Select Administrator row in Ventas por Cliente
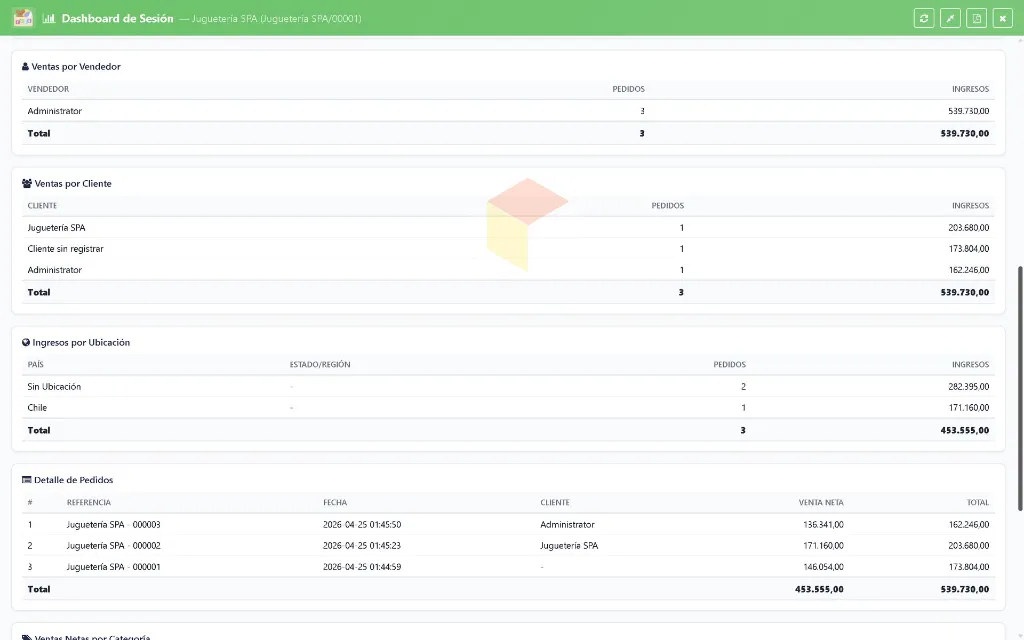 pyautogui.click(x=508, y=270)
